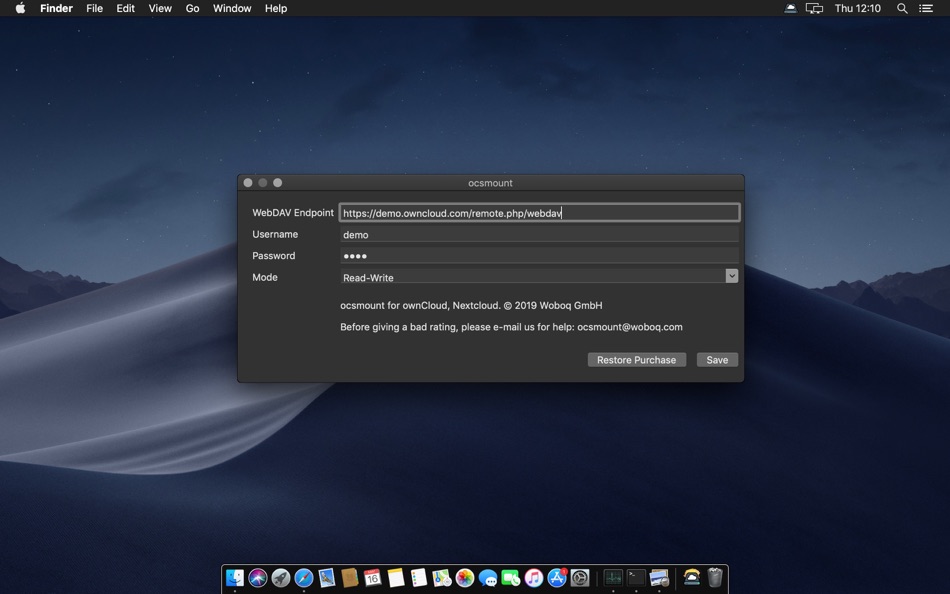Click into the Password field
Screen dimensions: 950x594
tap(539, 256)
